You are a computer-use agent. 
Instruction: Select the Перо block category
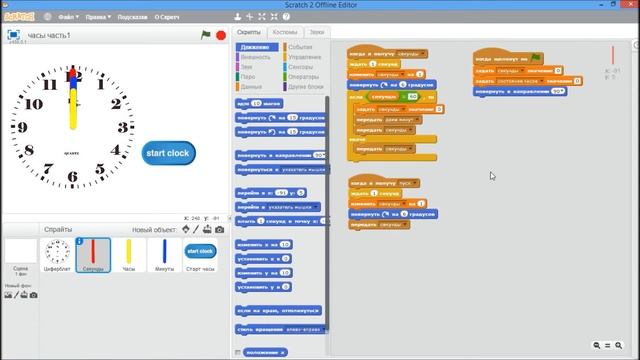click(x=257, y=77)
